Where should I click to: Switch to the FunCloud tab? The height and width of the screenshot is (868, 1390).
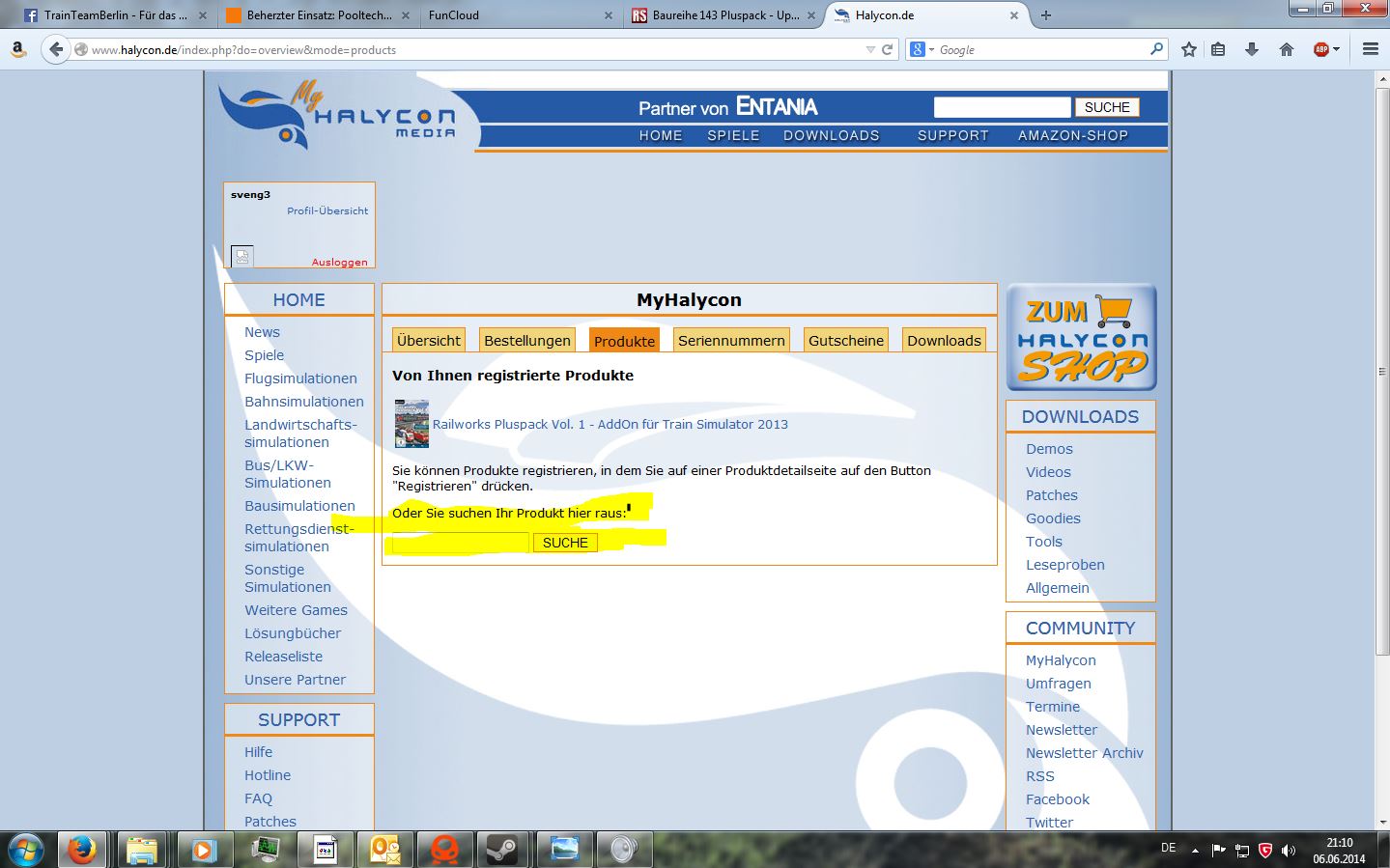[520, 15]
